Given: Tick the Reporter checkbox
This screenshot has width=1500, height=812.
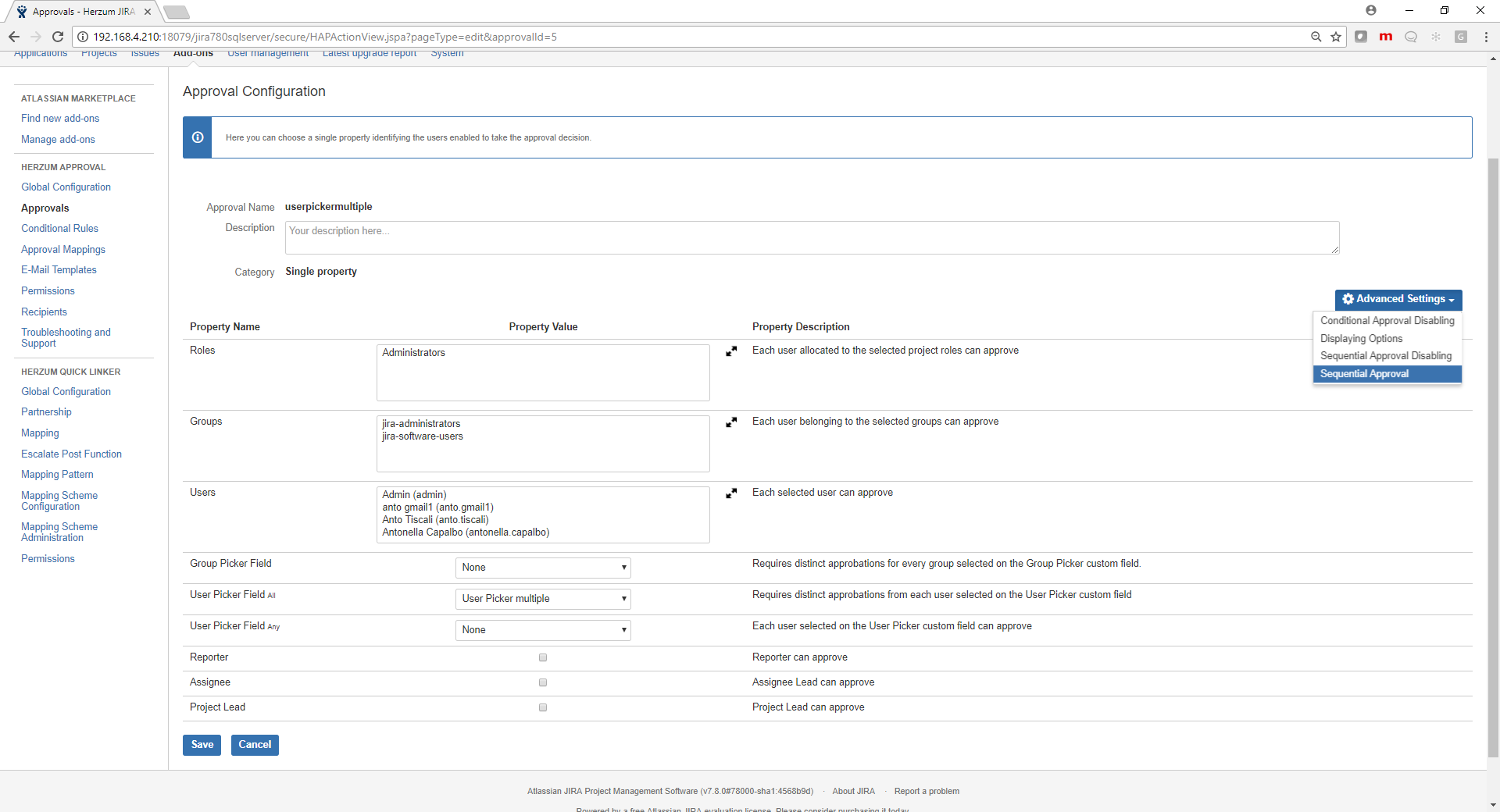Looking at the screenshot, I should click(x=543, y=657).
